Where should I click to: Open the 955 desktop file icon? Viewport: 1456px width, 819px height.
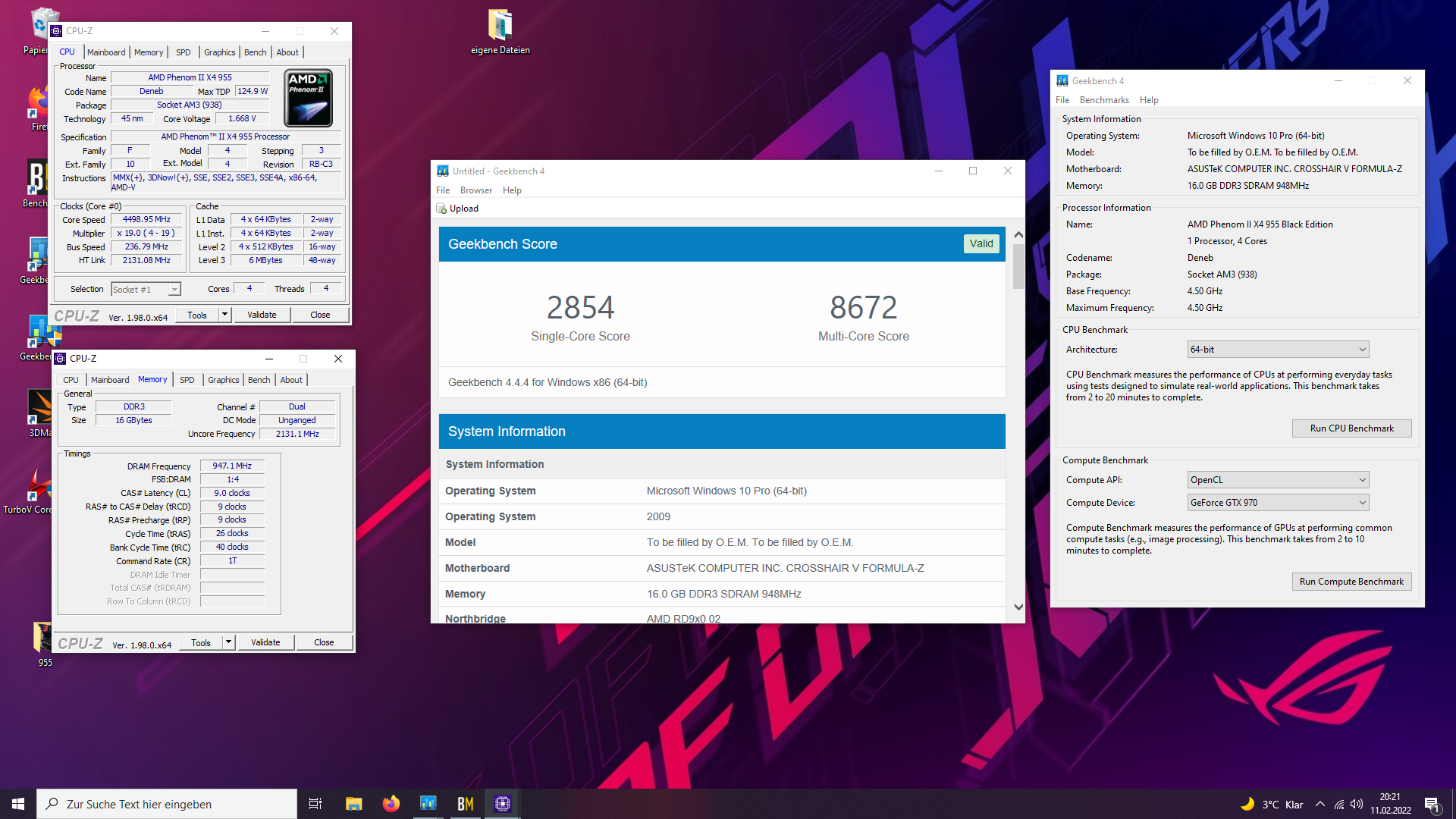point(42,645)
